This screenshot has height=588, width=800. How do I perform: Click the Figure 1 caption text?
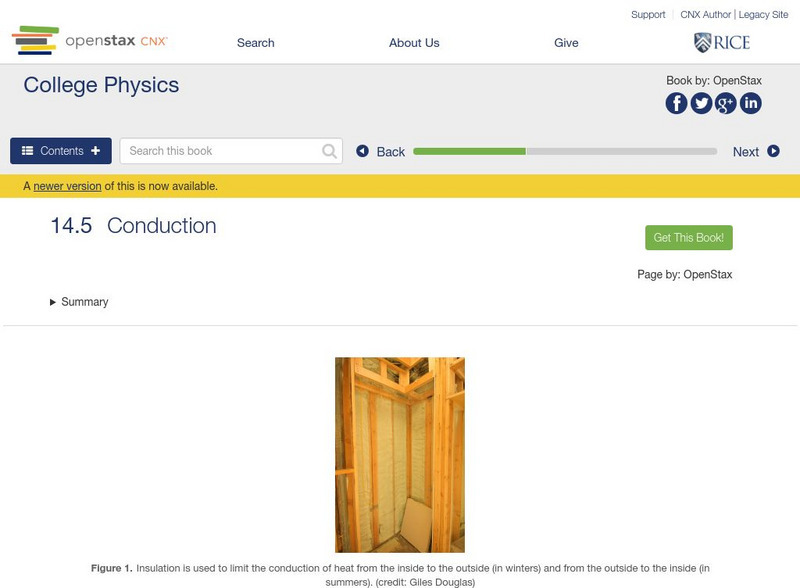(x=400, y=575)
